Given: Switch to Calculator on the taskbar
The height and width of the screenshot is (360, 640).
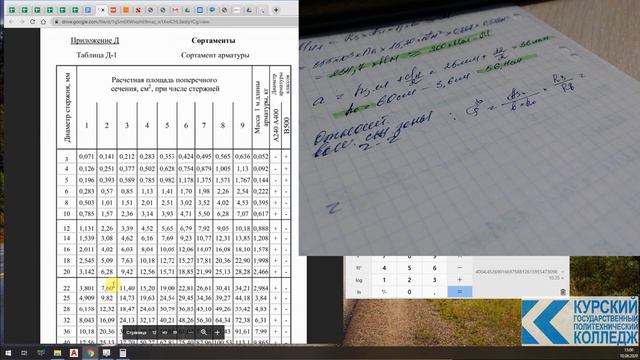Looking at the screenshot, I should 122,353.
